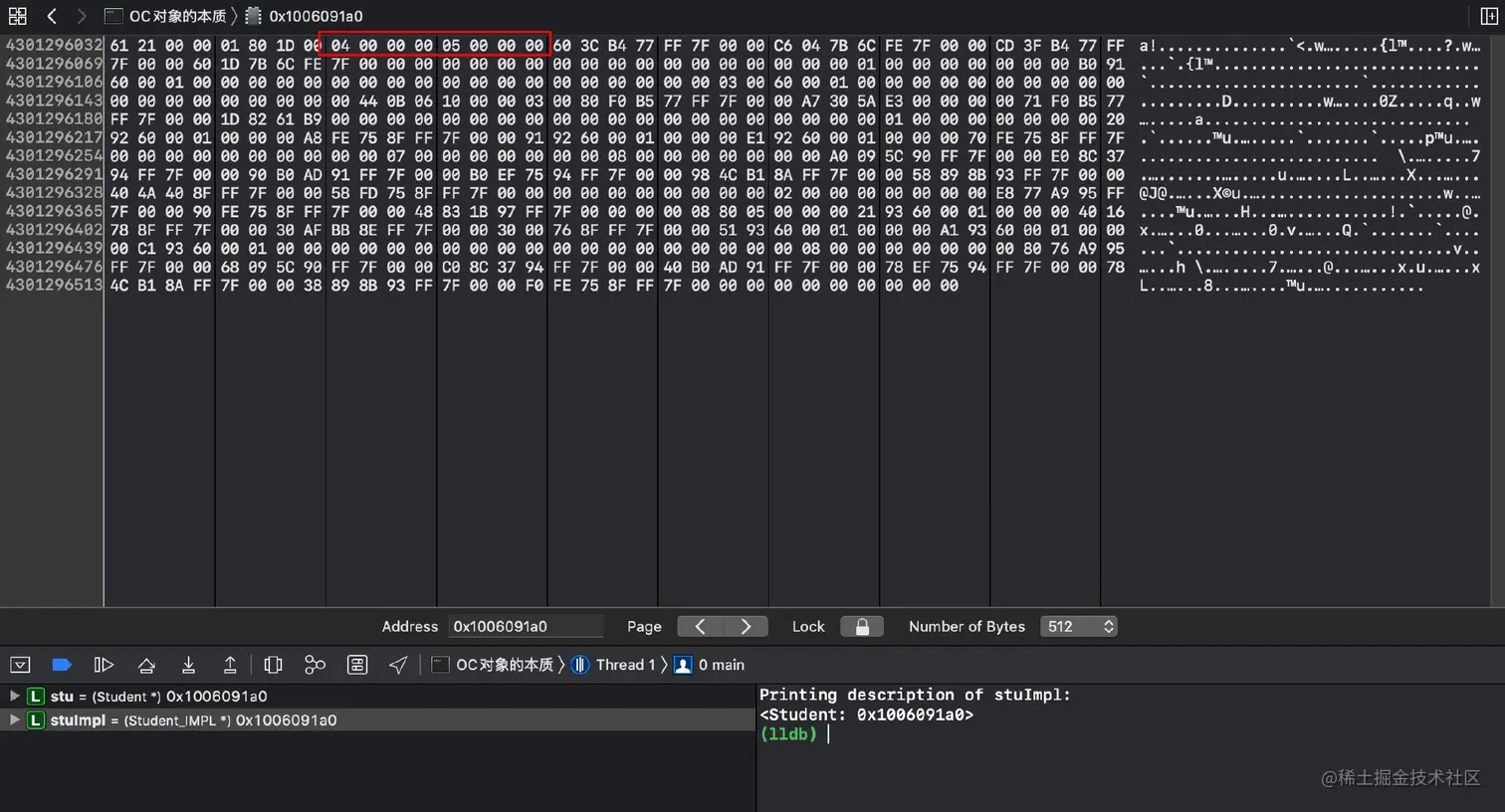The height and width of the screenshot is (812, 1505).
Task: Select Thread 1 in debug bar
Action: [x=614, y=665]
